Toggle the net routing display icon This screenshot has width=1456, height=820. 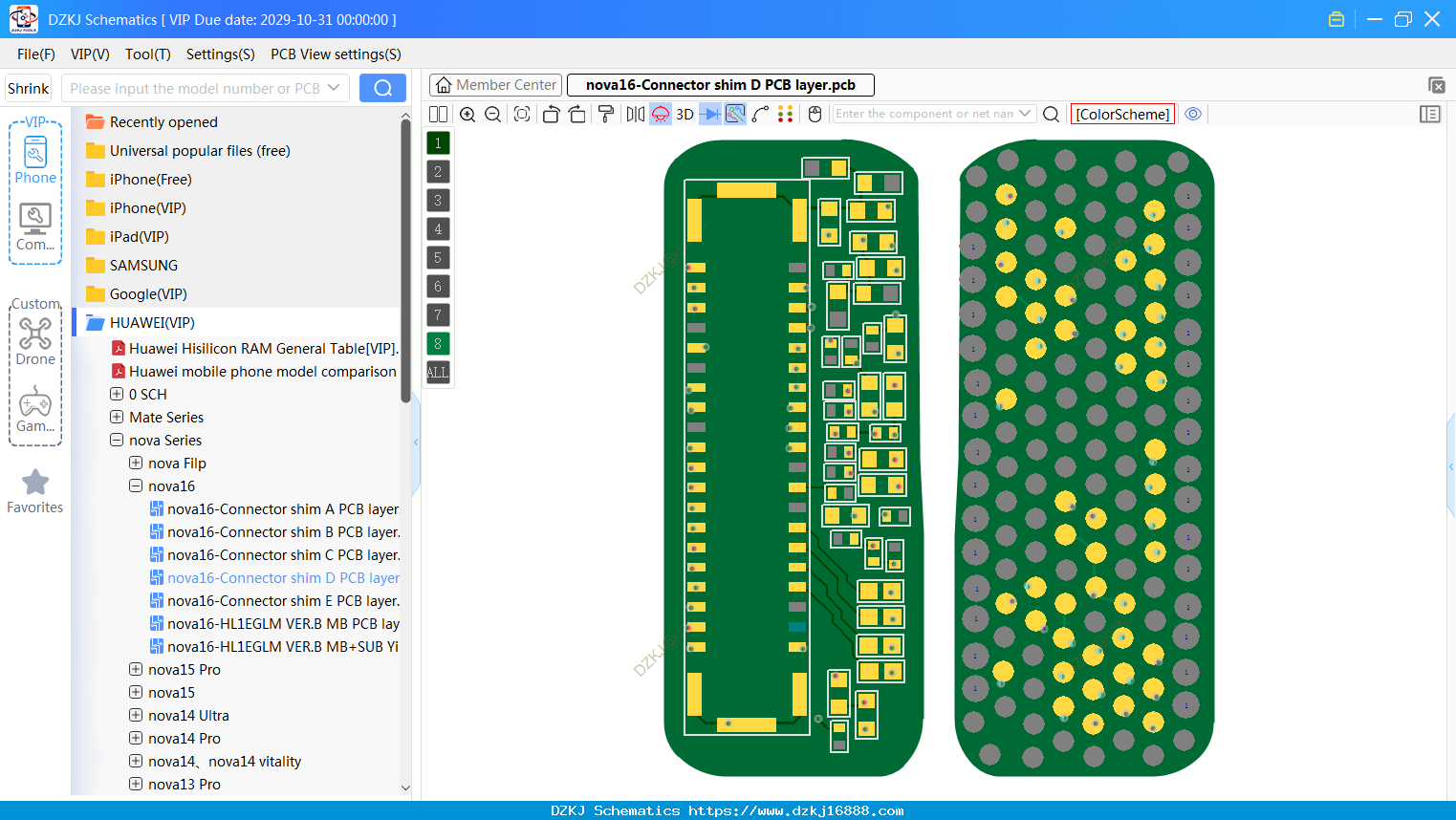coord(735,114)
